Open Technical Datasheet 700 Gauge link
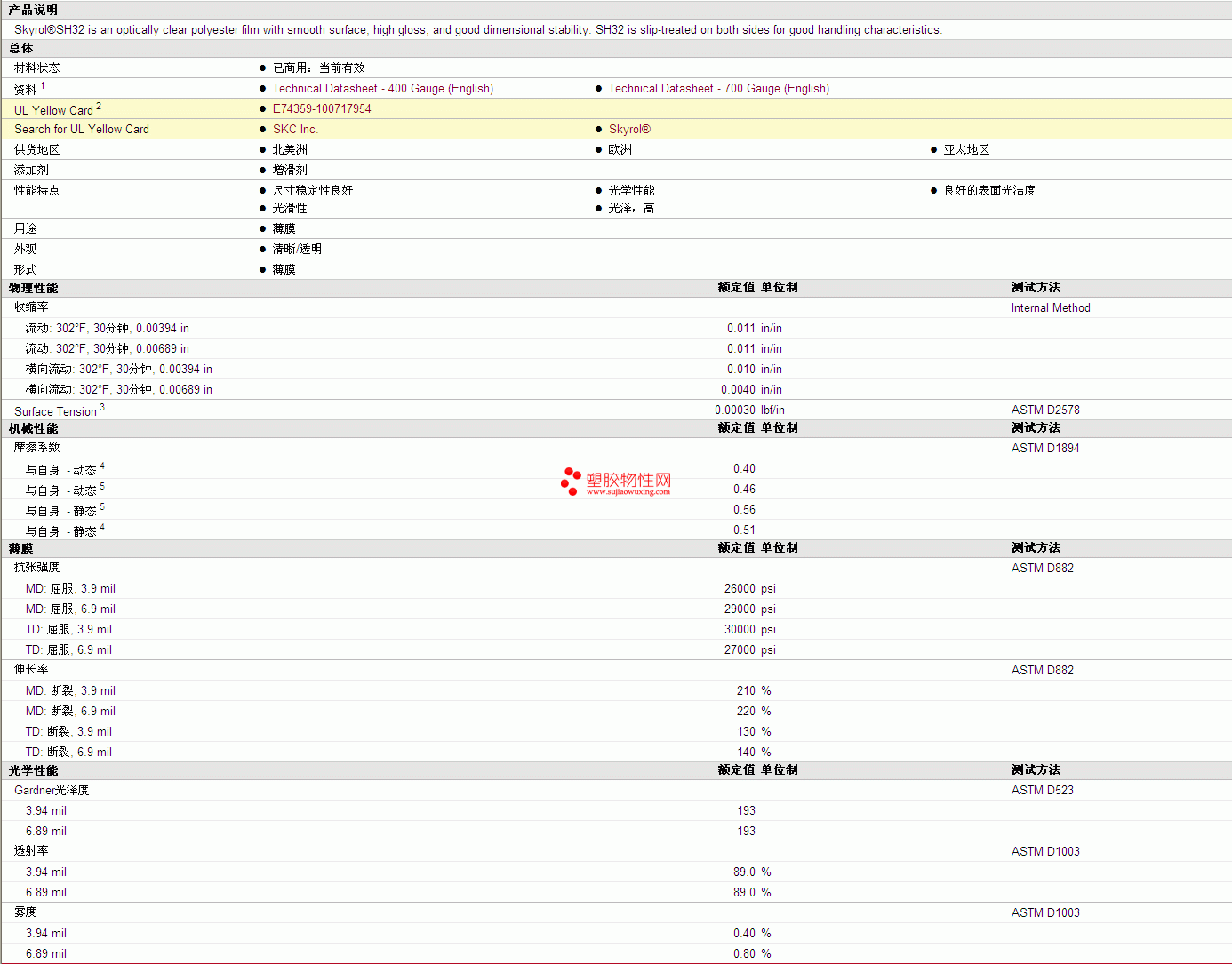This screenshot has height=964, width=1232. (x=718, y=88)
